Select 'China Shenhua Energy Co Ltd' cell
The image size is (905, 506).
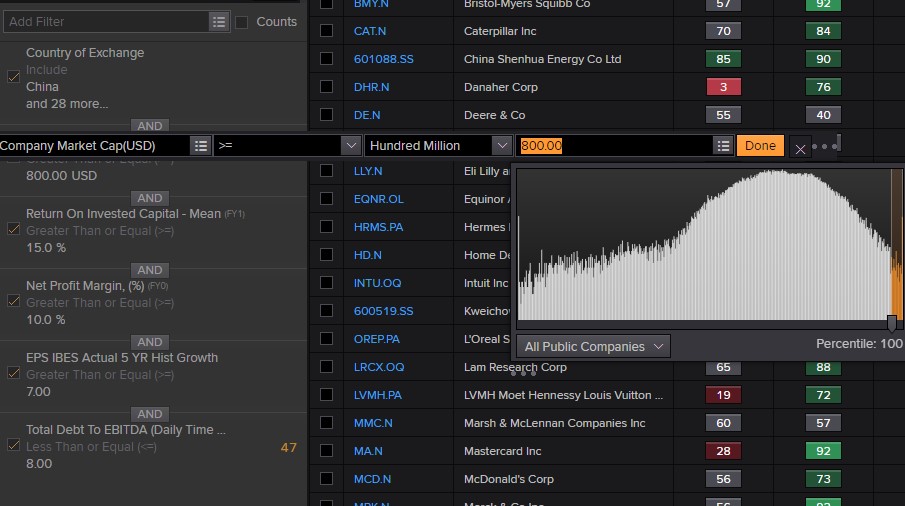click(543, 59)
